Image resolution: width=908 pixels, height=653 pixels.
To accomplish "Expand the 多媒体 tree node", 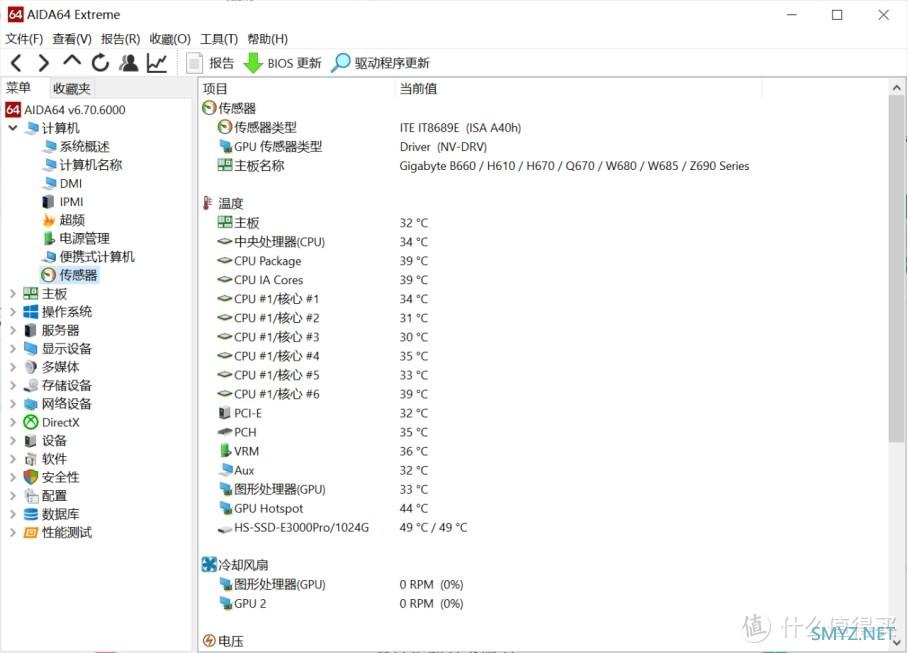I will (13, 367).
